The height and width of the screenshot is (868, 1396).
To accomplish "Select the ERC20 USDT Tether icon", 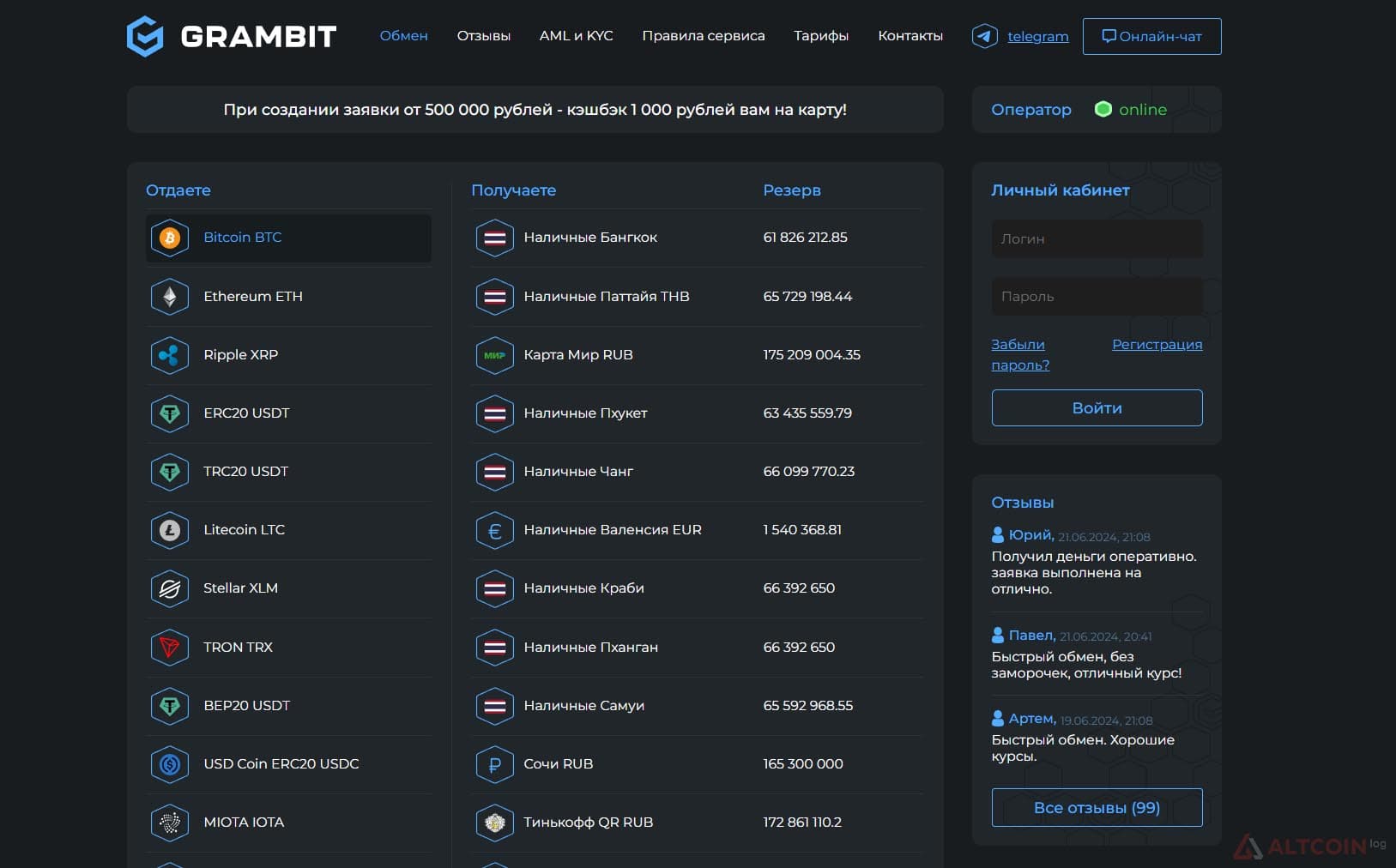I will pyautogui.click(x=170, y=413).
